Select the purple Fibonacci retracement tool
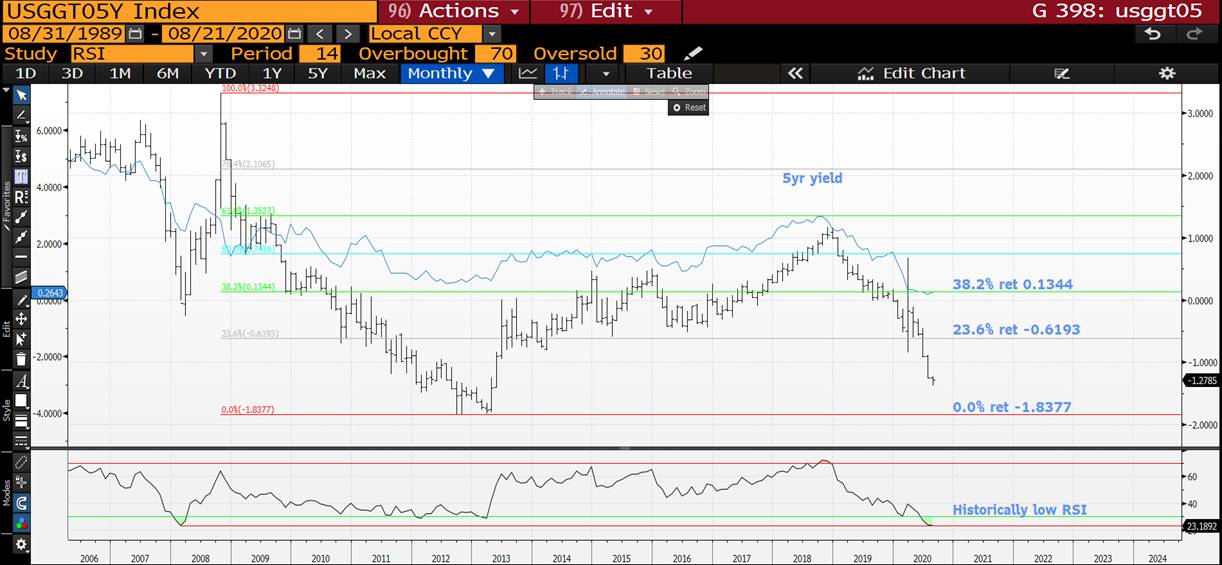 [x=21, y=177]
